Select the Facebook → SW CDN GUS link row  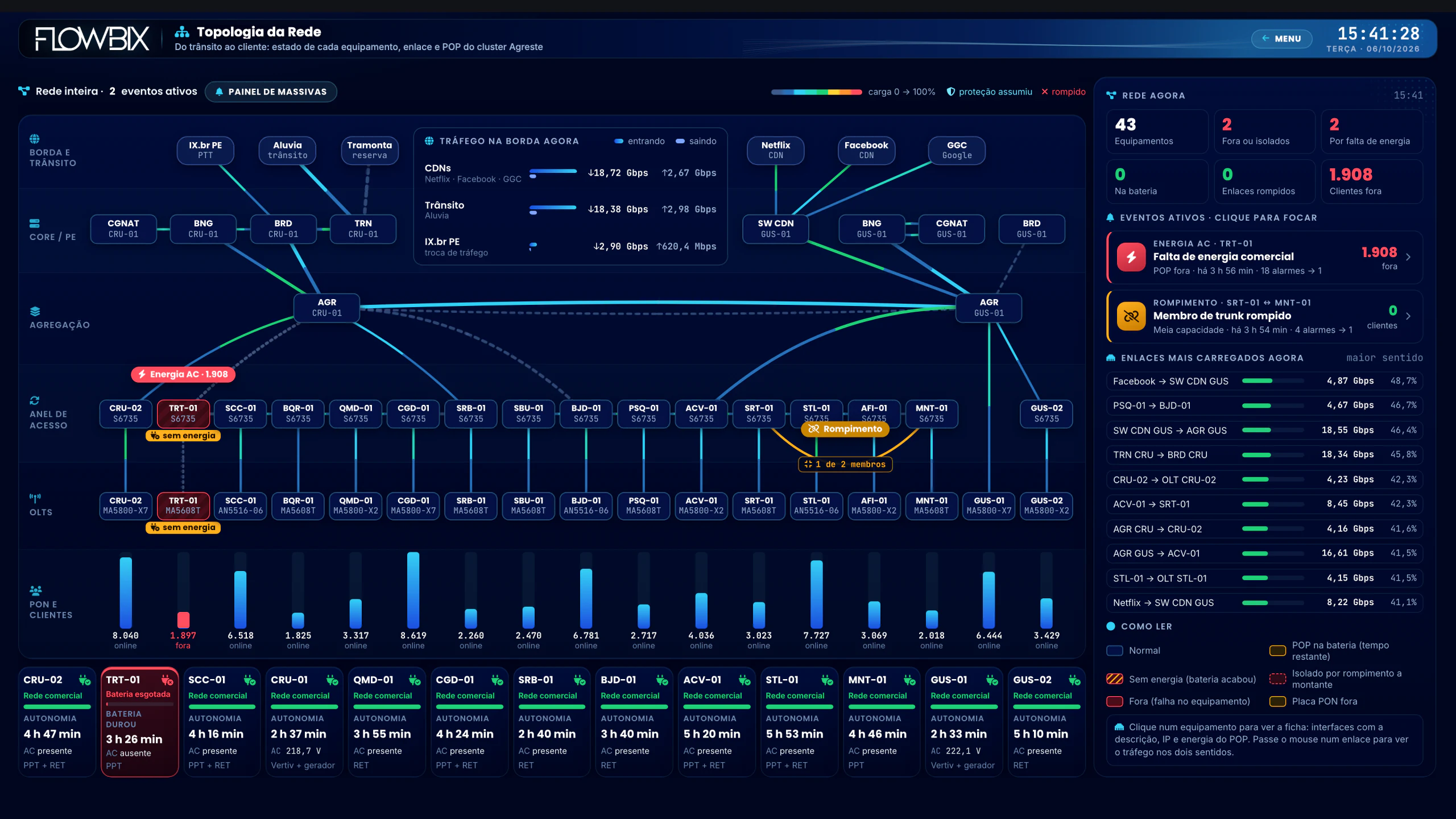click(1264, 381)
